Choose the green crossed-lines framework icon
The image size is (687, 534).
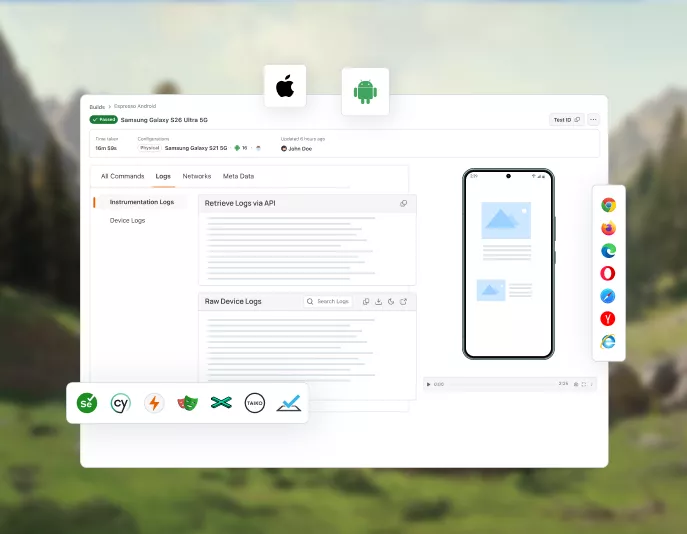click(221, 403)
